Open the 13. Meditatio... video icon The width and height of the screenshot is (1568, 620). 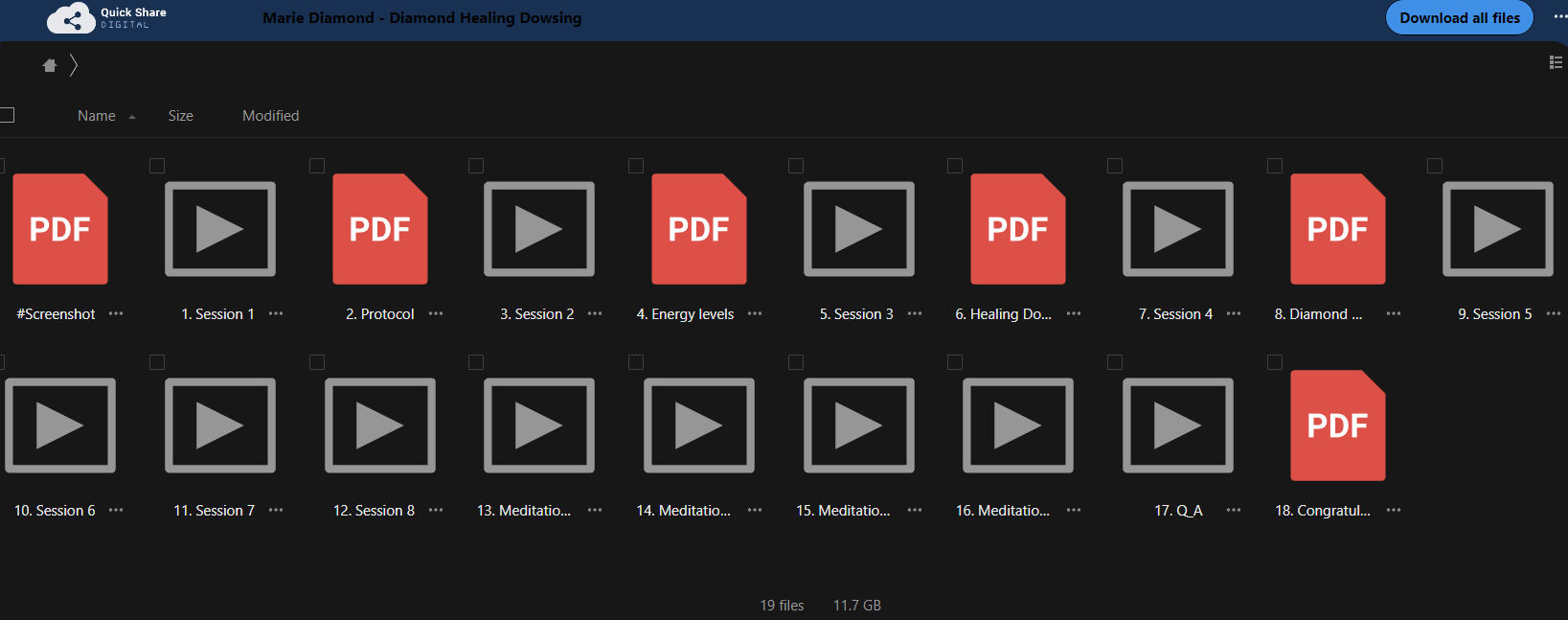point(539,425)
